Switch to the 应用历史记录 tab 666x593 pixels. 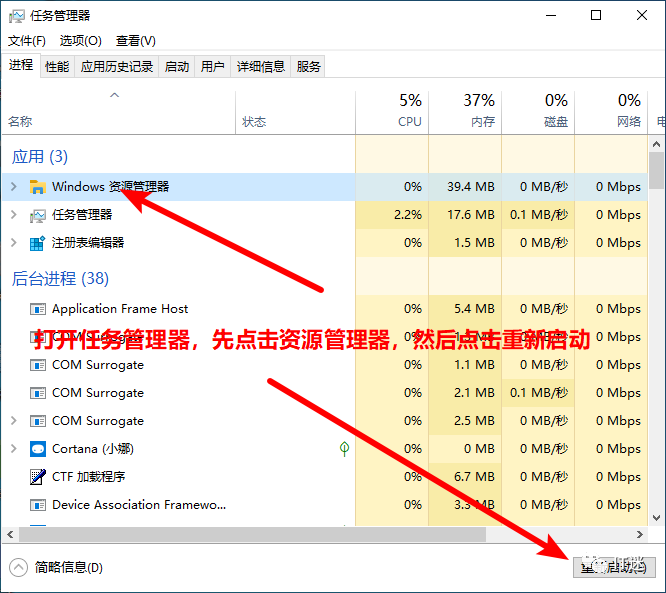point(116,67)
